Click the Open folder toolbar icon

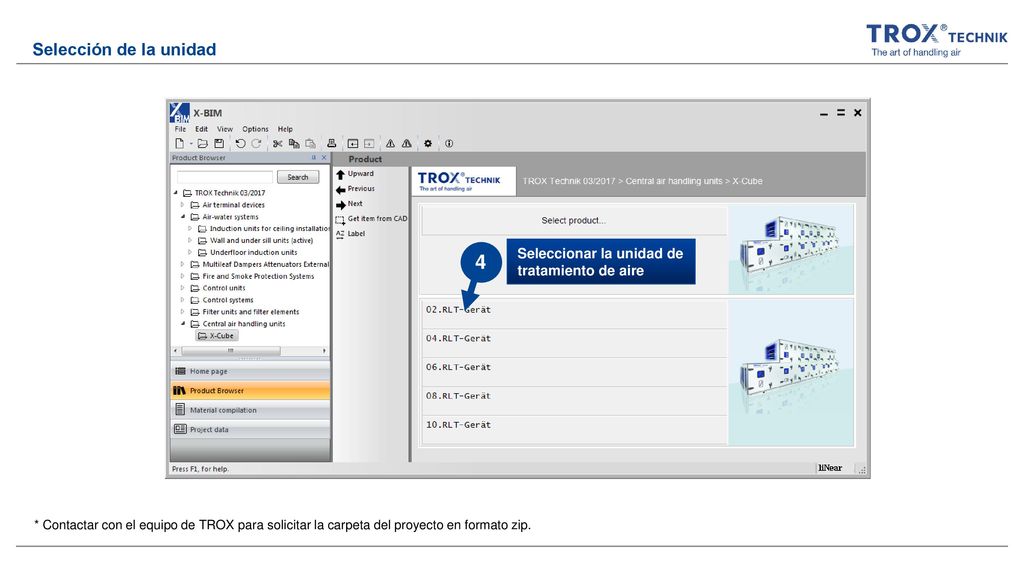point(203,144)
